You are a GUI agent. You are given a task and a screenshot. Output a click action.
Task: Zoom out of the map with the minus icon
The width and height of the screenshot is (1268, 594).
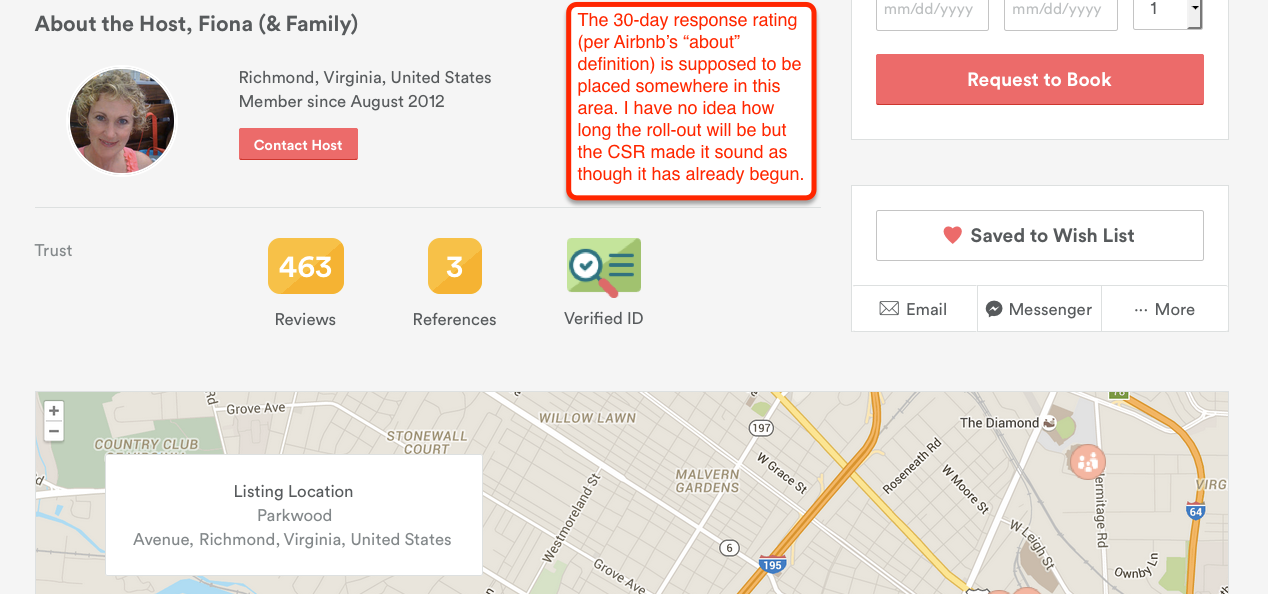tap(53, 430)
